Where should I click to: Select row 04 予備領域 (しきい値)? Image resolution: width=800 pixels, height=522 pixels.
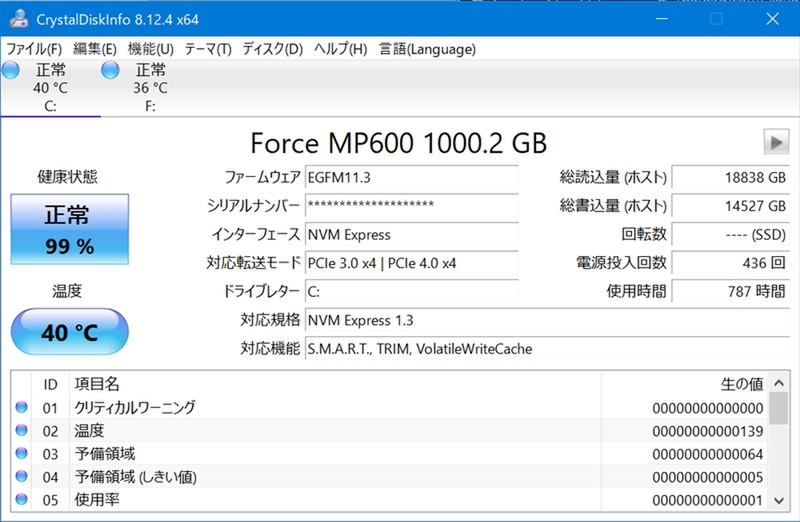coord(390,477)
